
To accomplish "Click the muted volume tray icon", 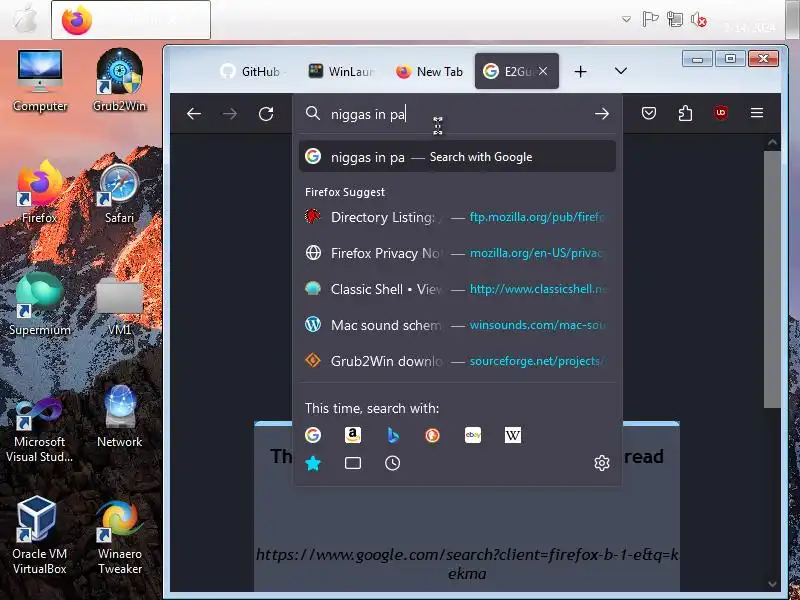I will [x=698, y=19].
